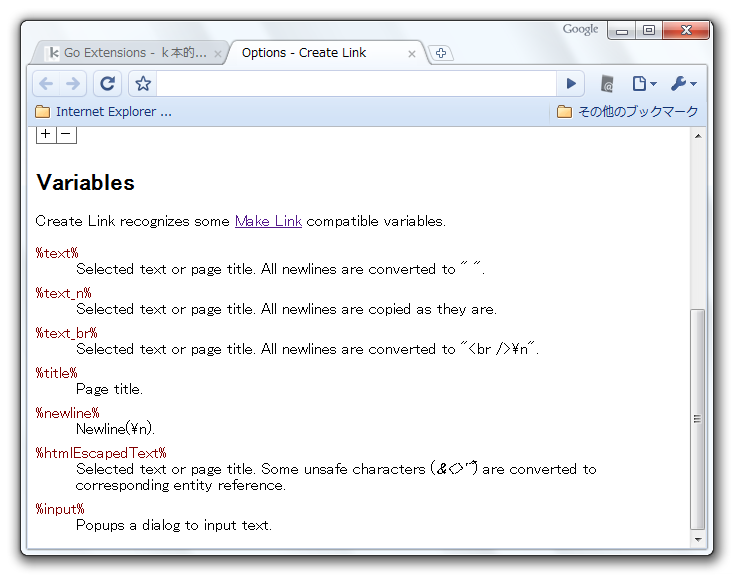Close the browser window
The width and height of the screenshot is (738, 580).
686,31
